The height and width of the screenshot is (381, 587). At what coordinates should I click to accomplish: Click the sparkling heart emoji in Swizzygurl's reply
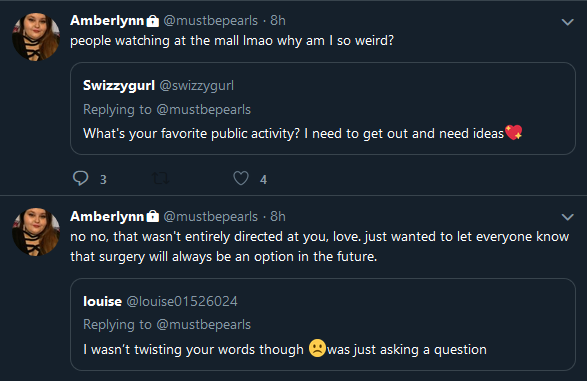point(514,132)
